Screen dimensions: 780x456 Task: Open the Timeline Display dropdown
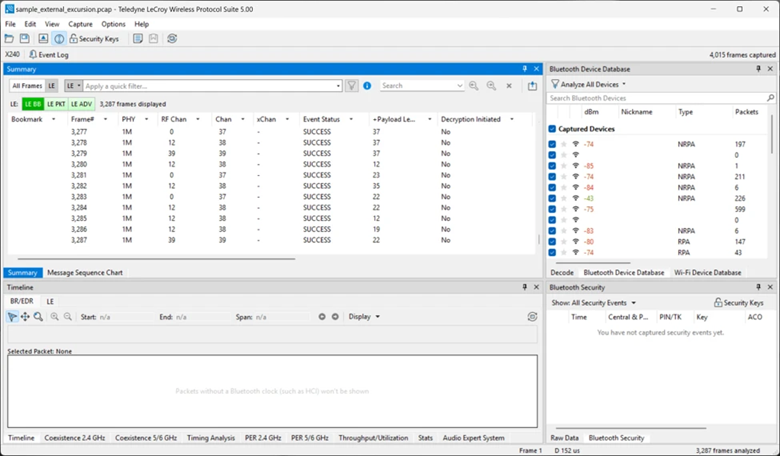pos(364,317)
